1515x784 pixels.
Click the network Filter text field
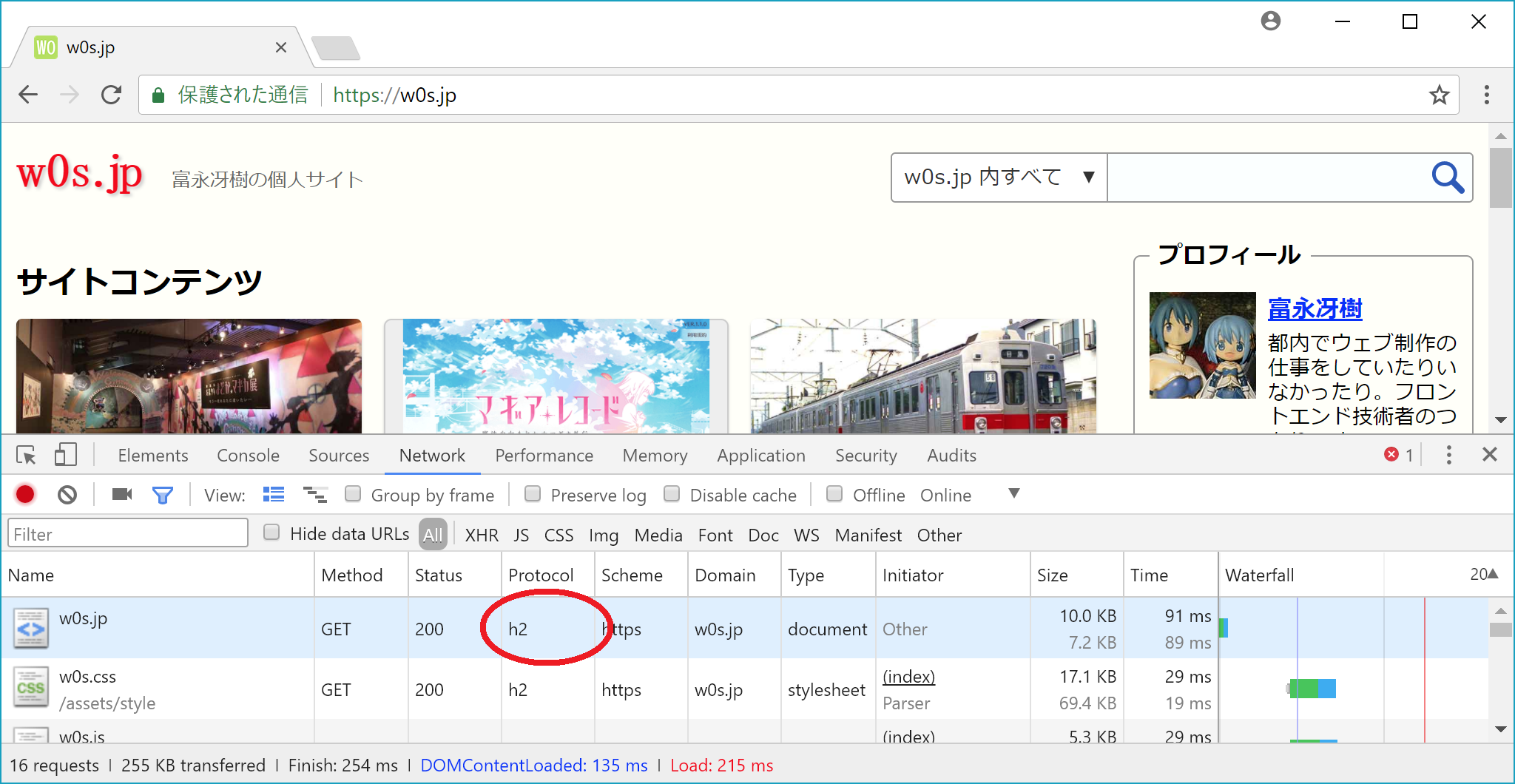(x=128, y=534)
